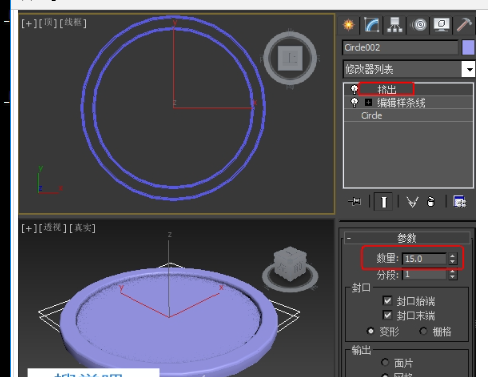Open the Display panel tab

point(441,25)
